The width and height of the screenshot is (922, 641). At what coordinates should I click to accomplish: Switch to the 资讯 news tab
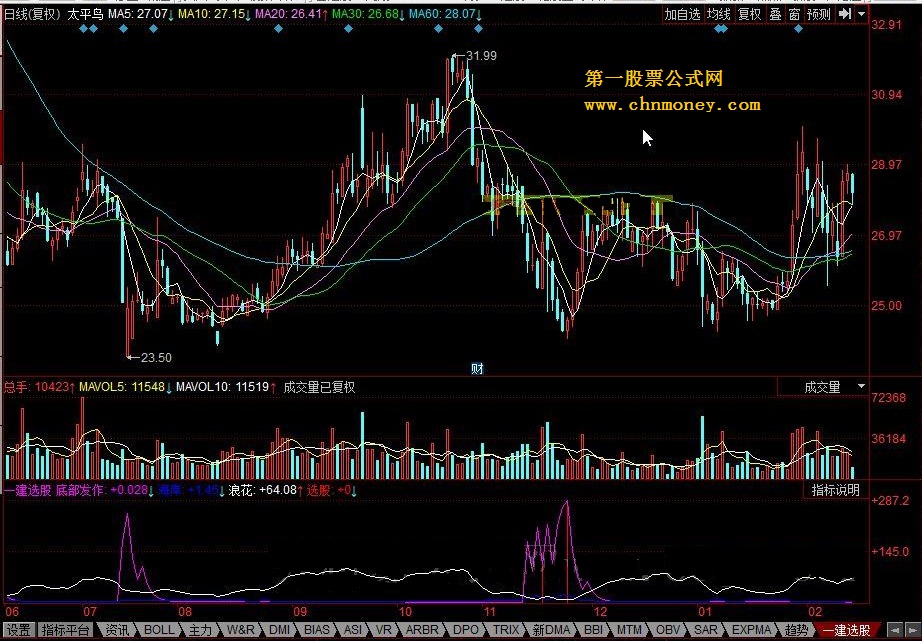tap(117, 630)
